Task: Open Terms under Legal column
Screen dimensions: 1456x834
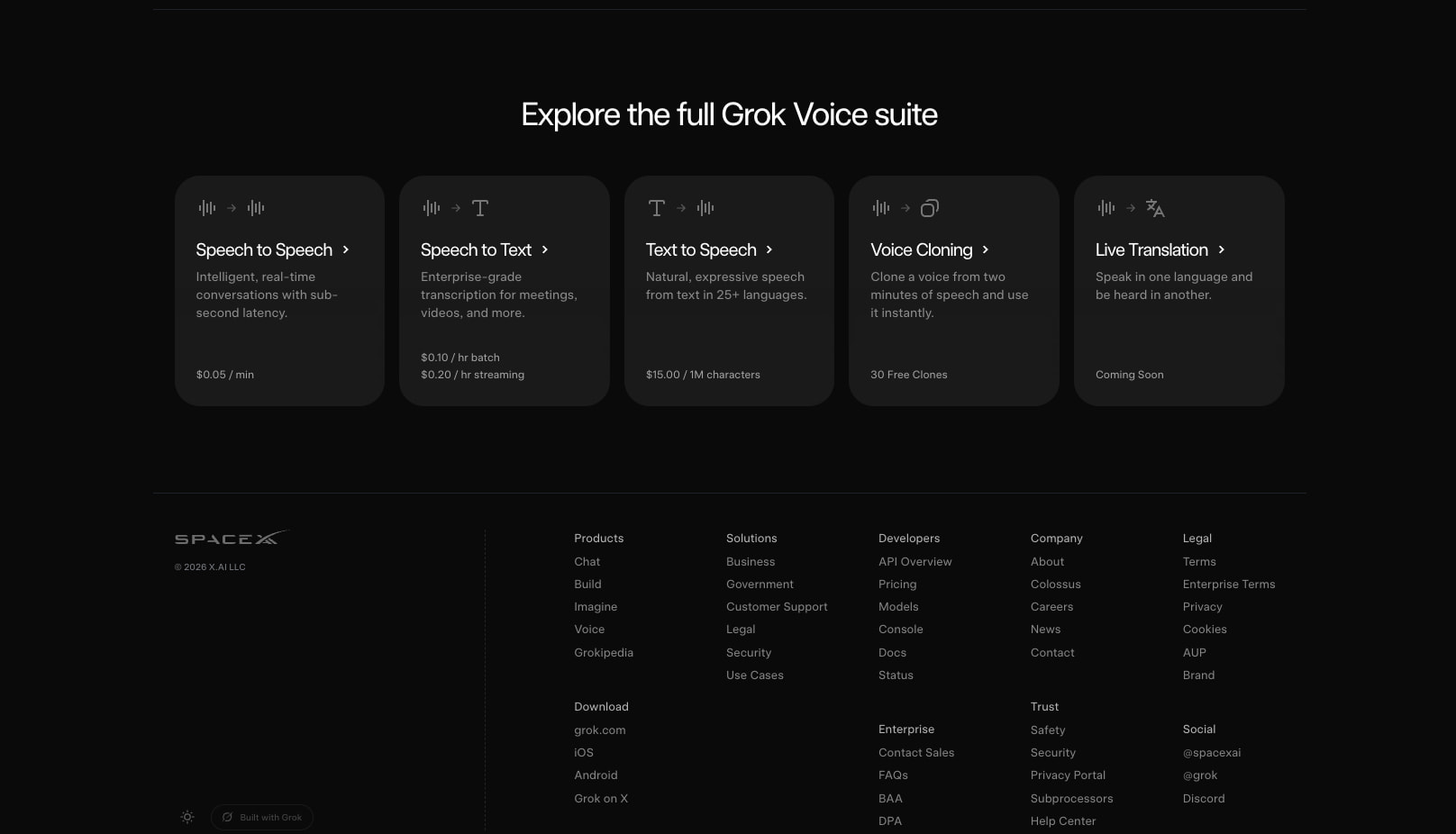Action: 1199,561
